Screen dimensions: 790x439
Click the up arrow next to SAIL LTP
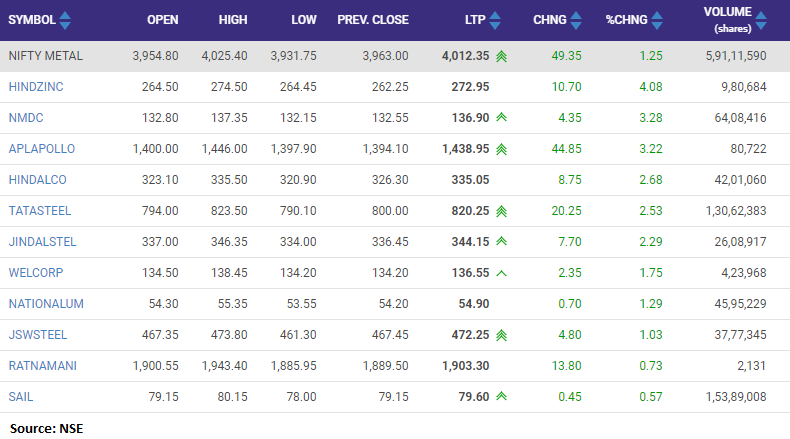(x=501, y=397)
